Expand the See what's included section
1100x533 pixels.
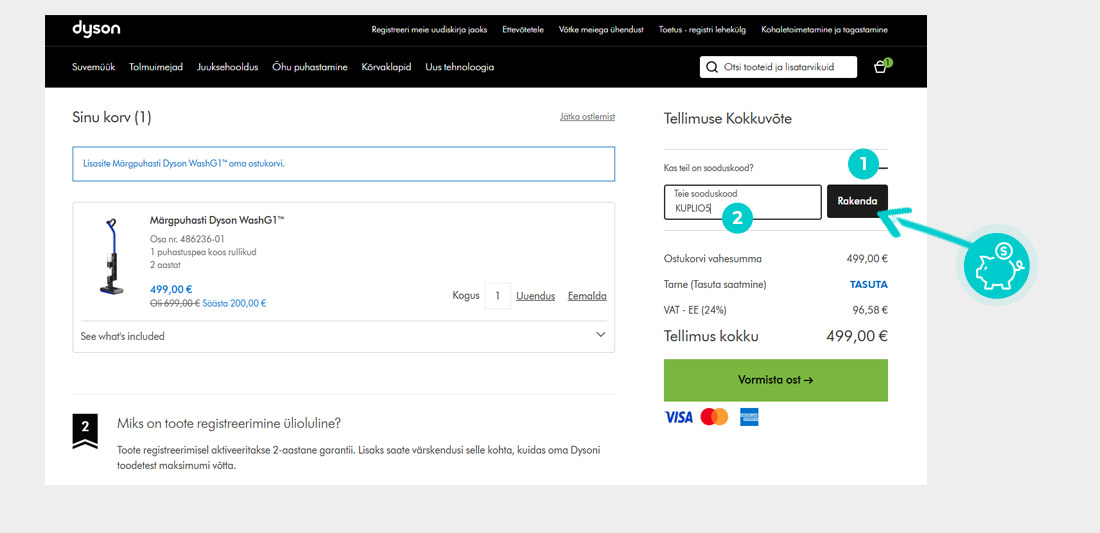point(600,336)
